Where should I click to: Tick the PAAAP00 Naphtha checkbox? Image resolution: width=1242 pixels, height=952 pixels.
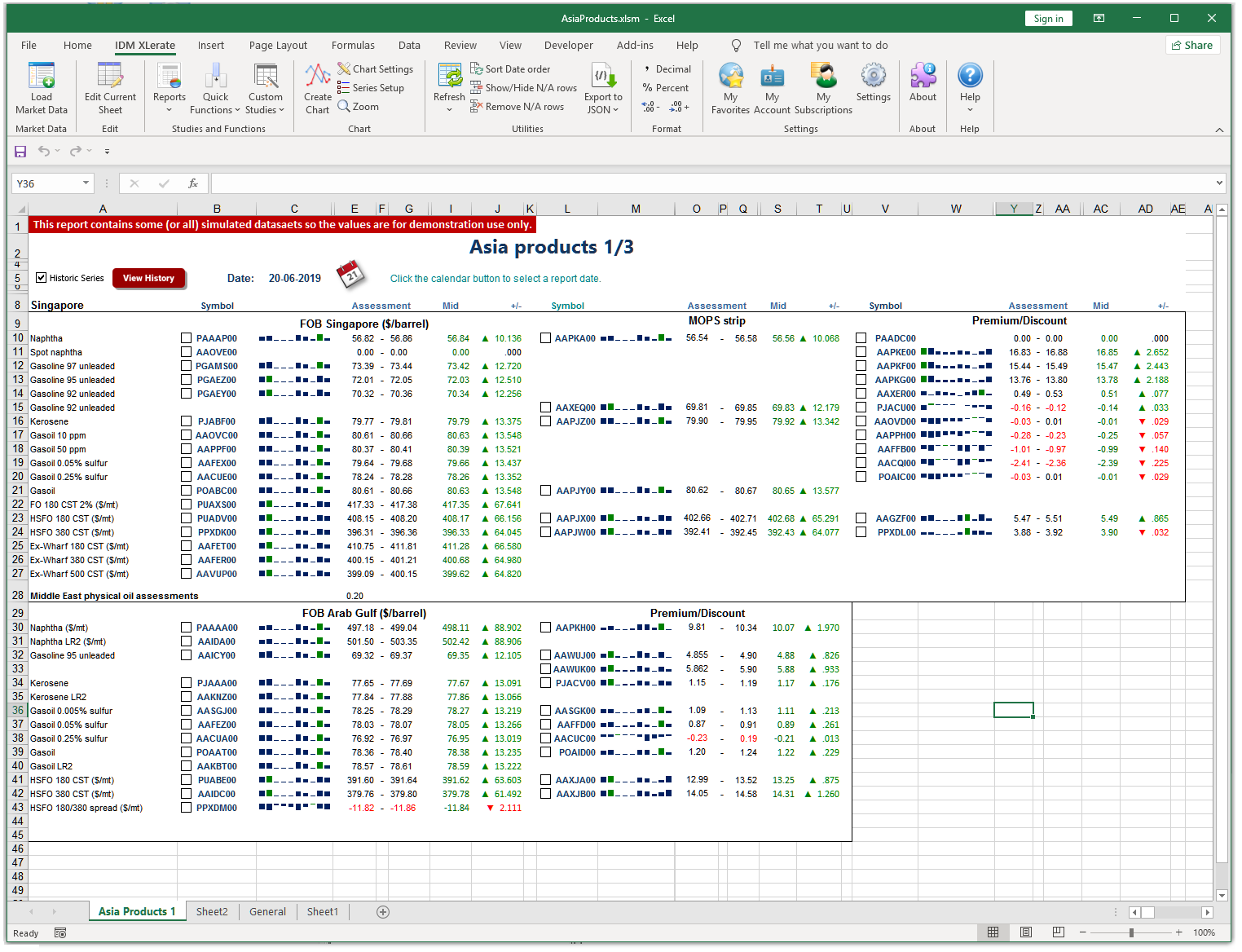point(186,338)
